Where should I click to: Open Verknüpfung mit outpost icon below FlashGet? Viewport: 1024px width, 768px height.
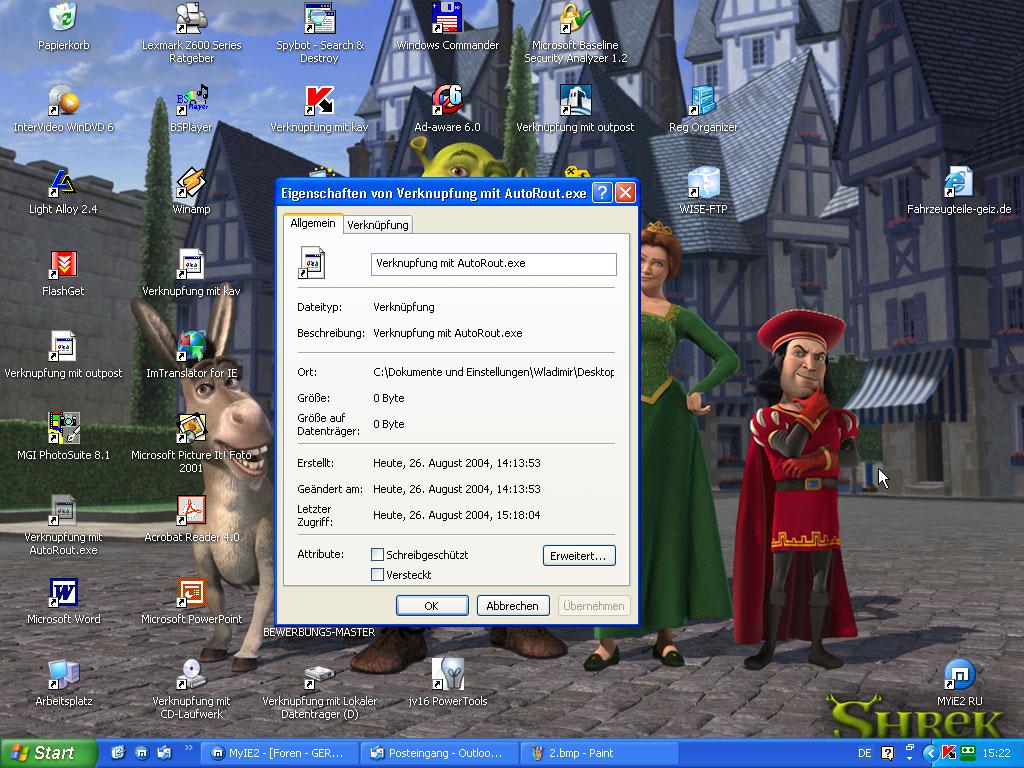(x=63, y=346)
